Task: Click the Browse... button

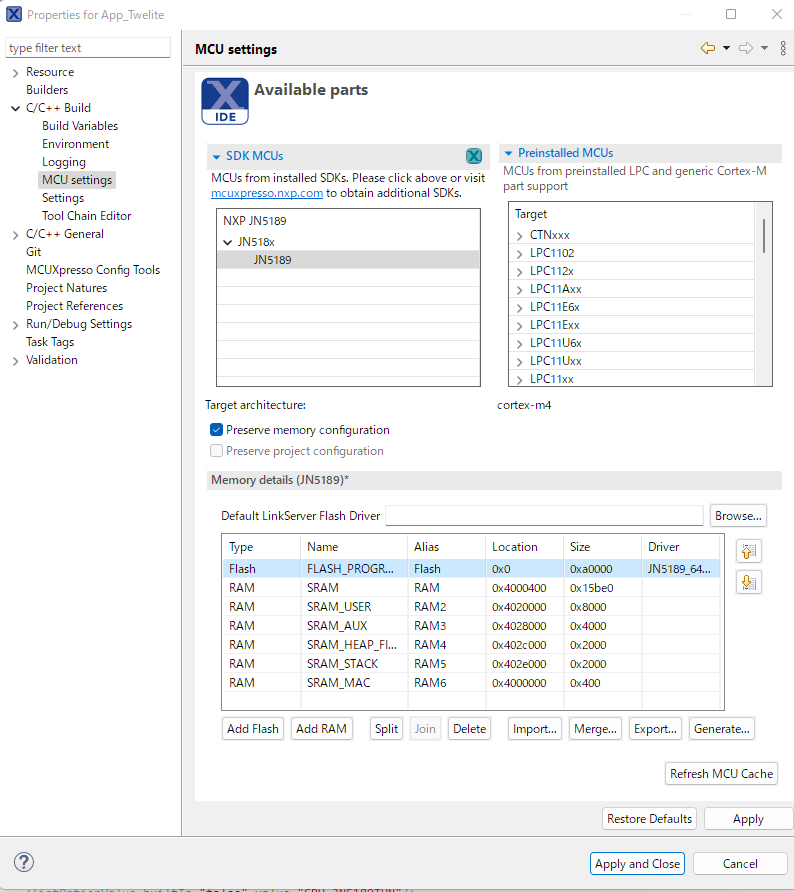Action: coord(738,516)
